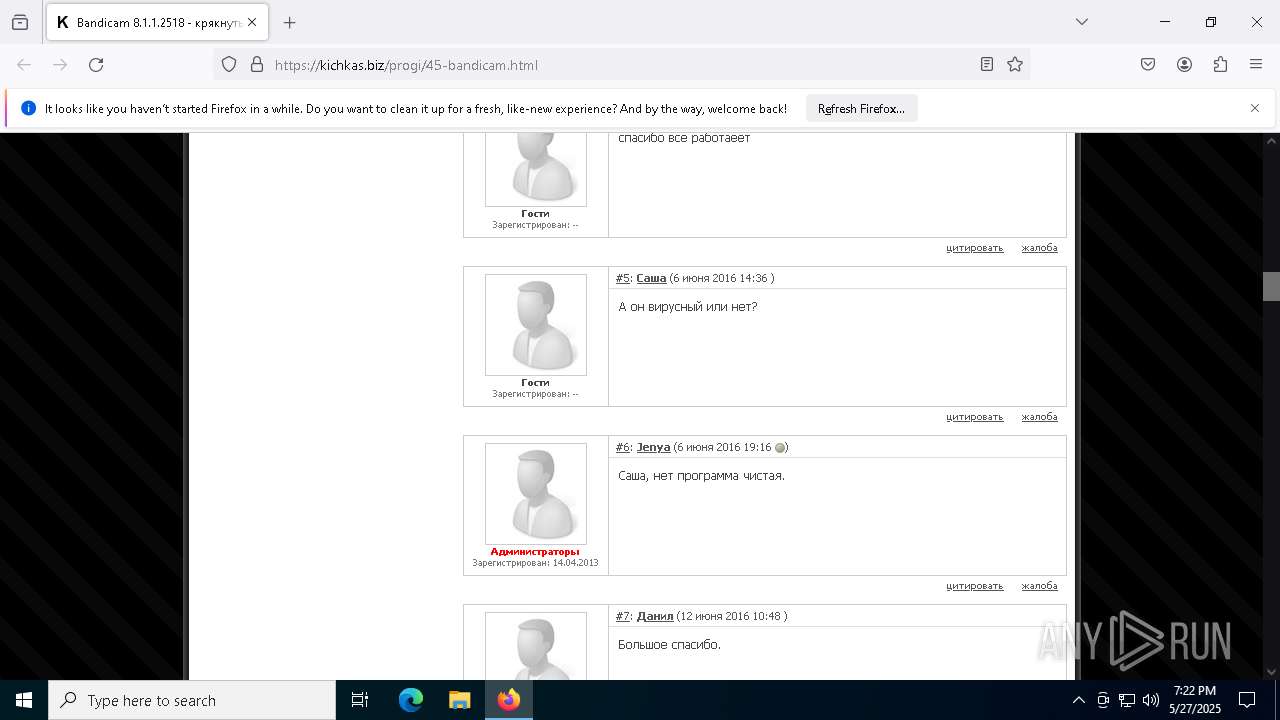Screen dimensions: 1280x720
Task: Click the taskbar search box
Action: [x=192, y=700]
